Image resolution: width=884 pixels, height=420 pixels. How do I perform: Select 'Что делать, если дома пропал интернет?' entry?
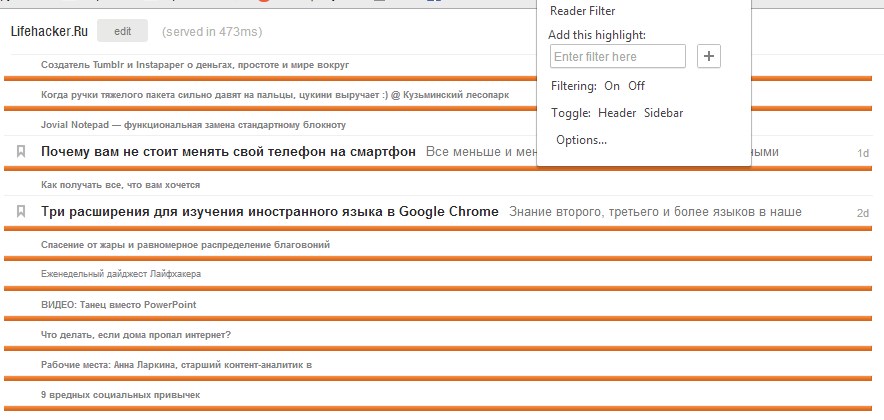pos(136,334)
